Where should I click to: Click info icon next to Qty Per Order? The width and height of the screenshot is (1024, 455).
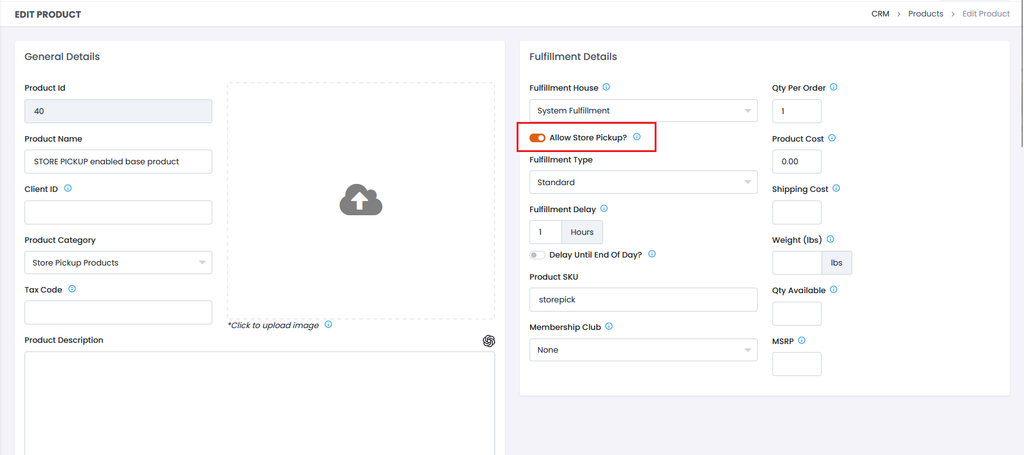(x=834, y=87)
